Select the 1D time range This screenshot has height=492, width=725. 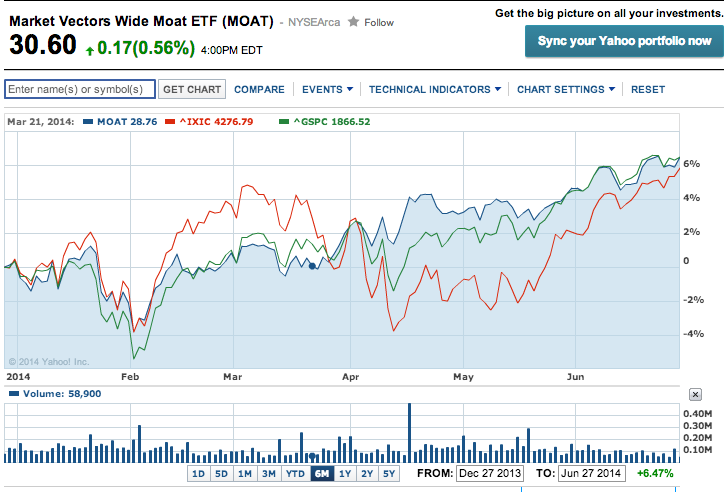(x=198, y=474)
